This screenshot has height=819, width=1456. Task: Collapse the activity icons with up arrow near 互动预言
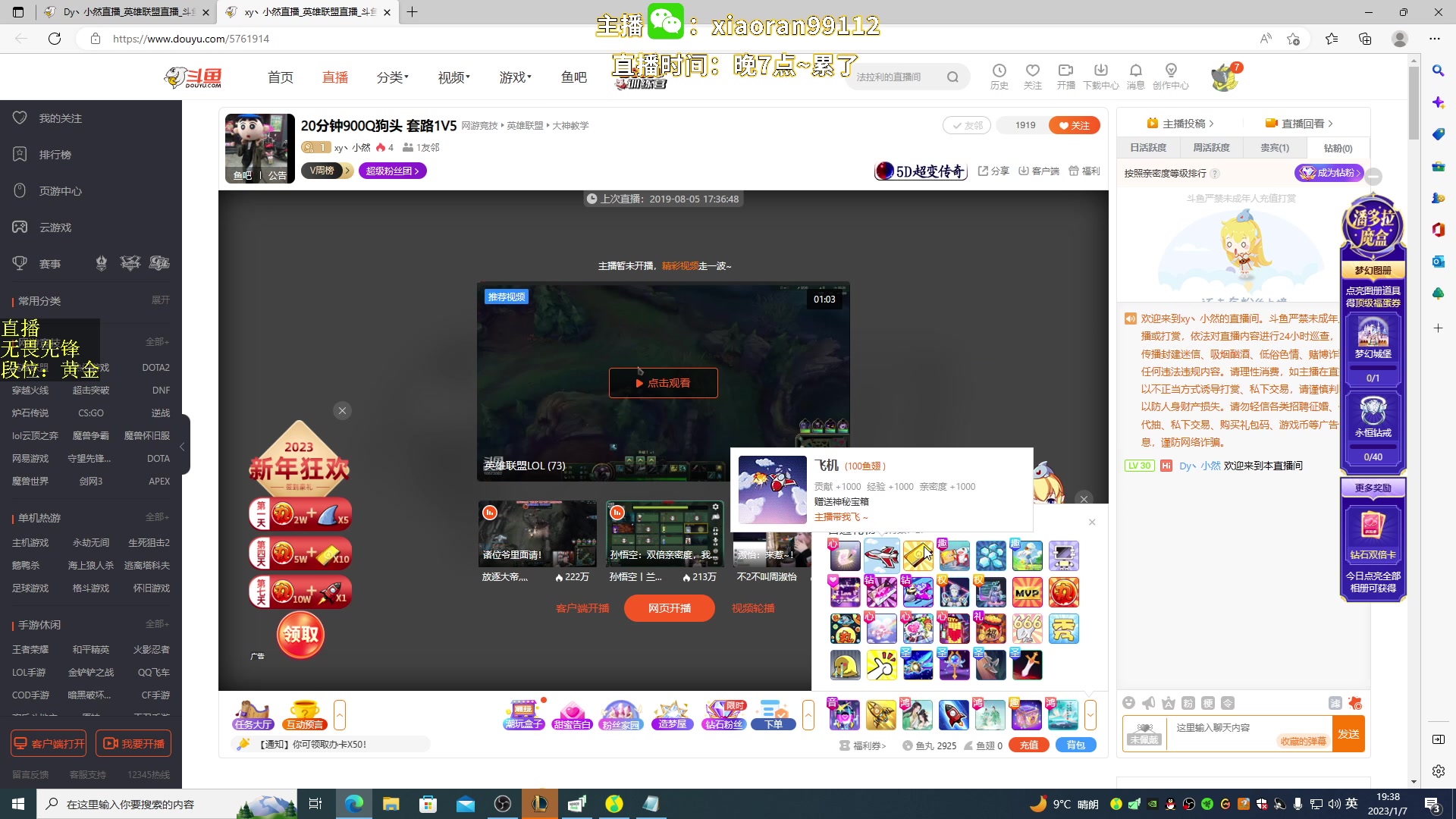pos(340,715)
